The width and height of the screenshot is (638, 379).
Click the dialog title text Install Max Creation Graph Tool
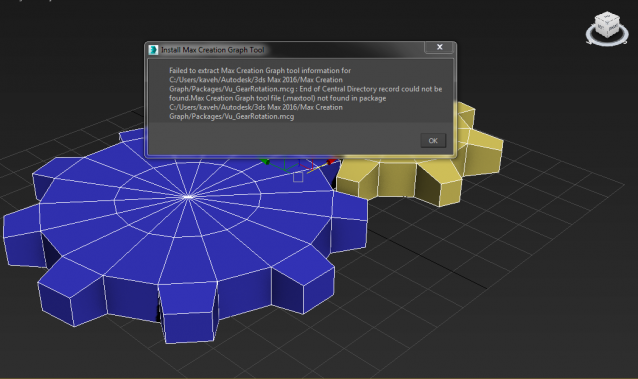(212, 50)
